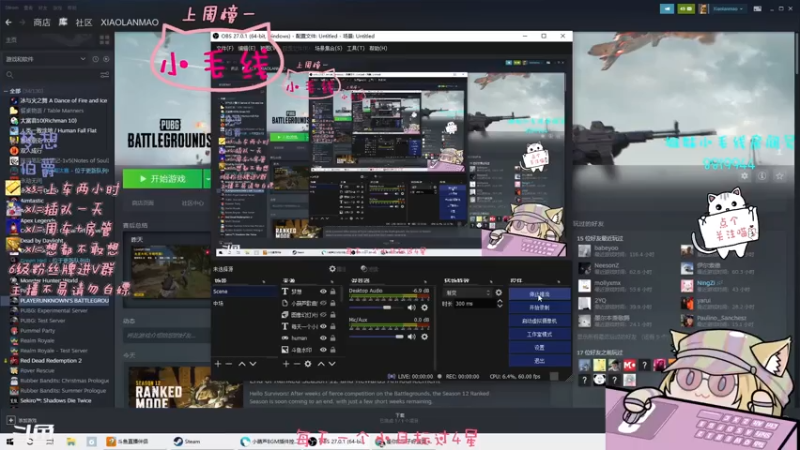Switch Steam library to grid view icon
The width and height of the screenshot is (800, 450).
pos(105,40)
